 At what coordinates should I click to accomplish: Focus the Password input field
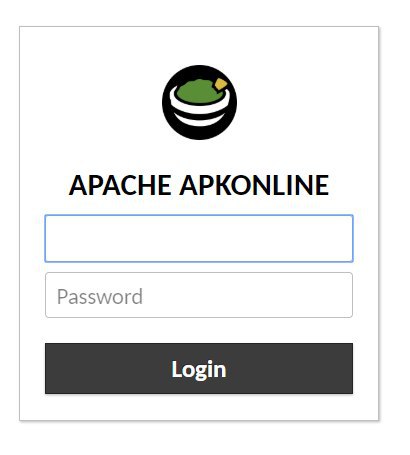(199, 295)
